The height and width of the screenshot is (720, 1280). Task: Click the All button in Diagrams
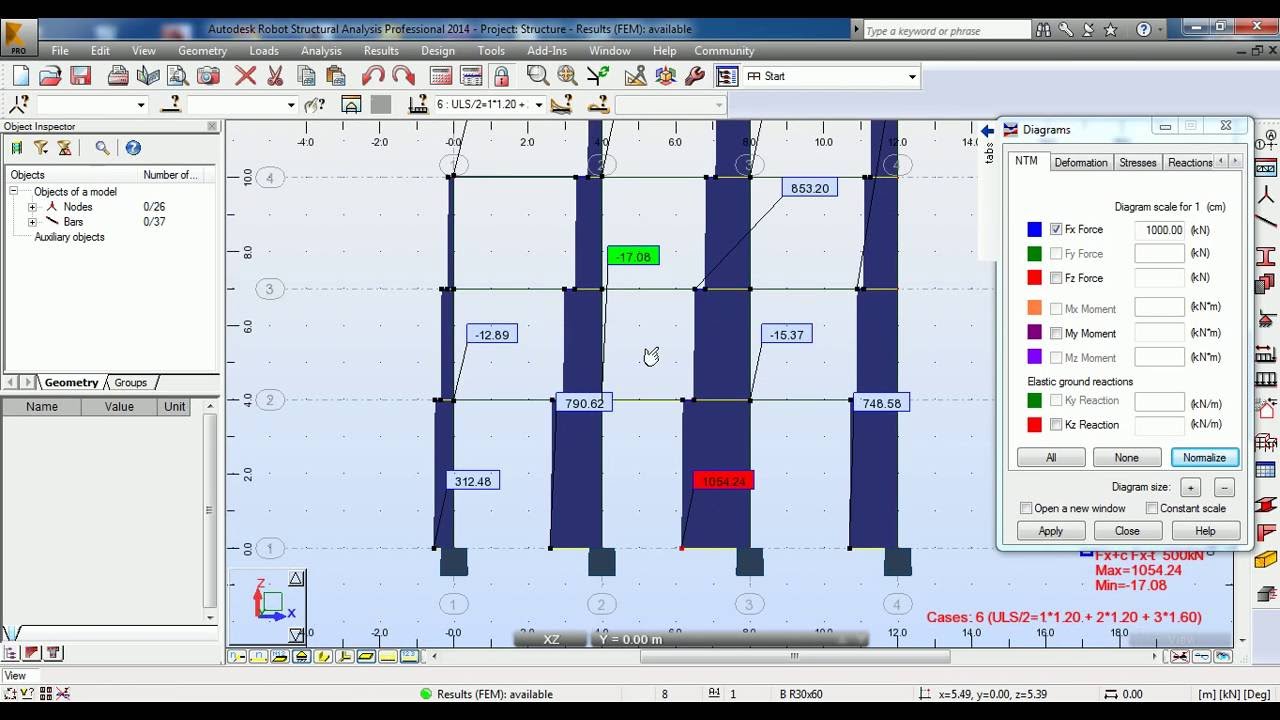(x=1051, y=457)
